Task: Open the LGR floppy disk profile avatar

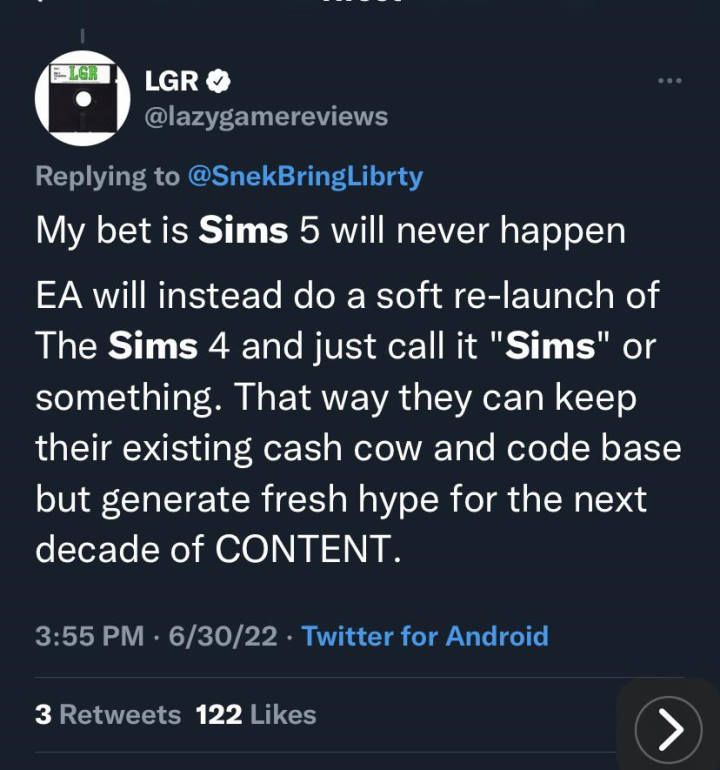Action: point(82,98)
